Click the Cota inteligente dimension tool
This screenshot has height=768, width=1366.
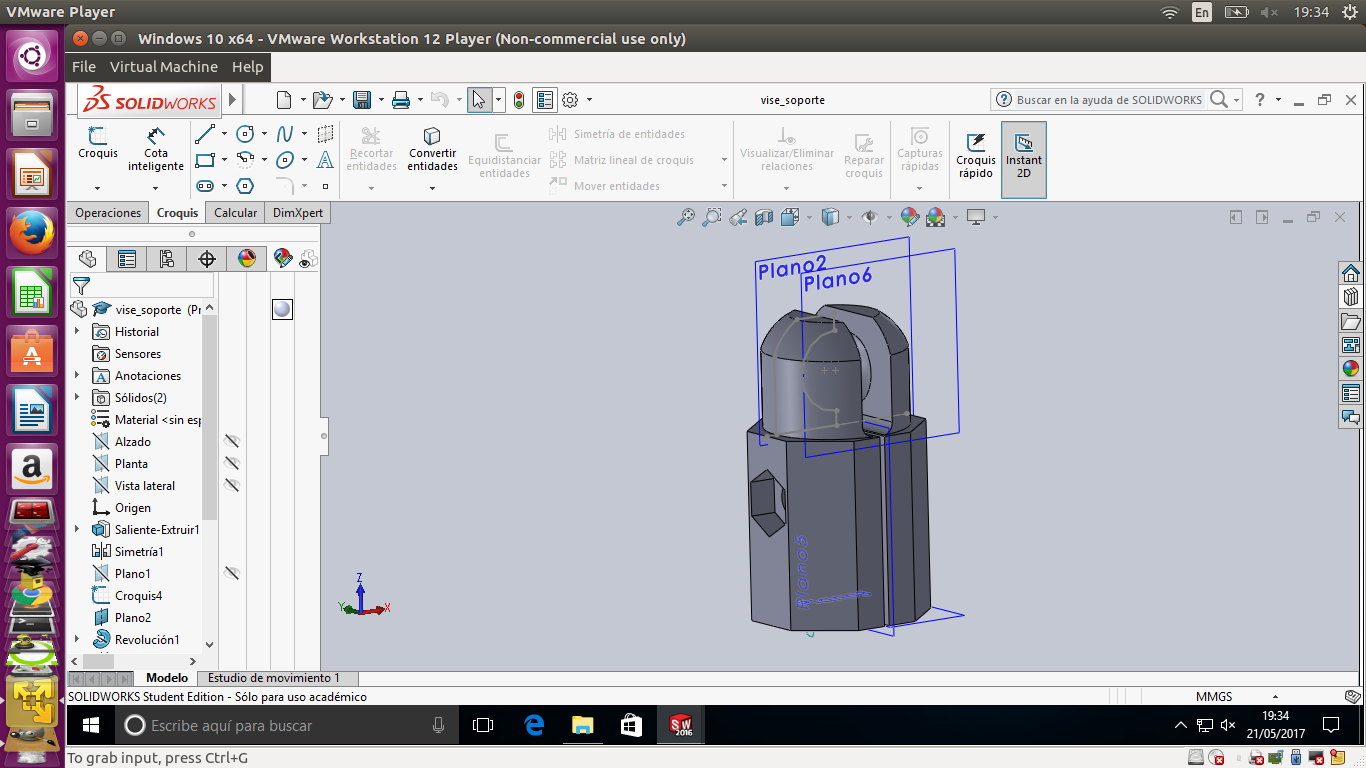[x=156, y=148]
